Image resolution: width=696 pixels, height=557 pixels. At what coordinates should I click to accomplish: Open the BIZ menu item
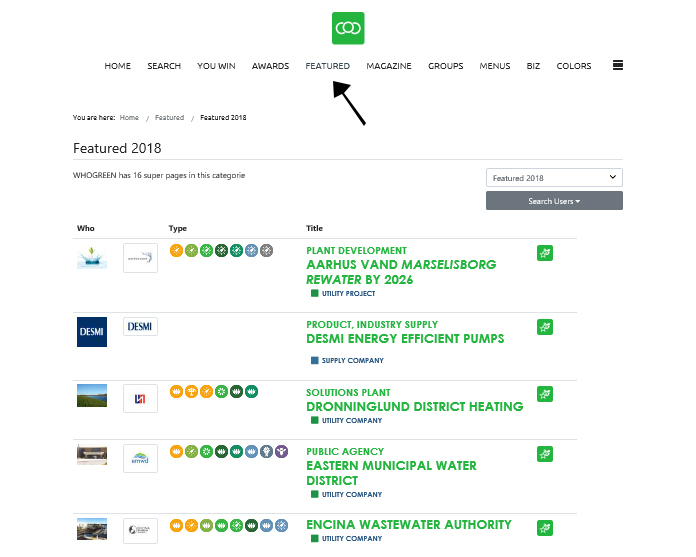pyautogui.click(x=533, y=66)
